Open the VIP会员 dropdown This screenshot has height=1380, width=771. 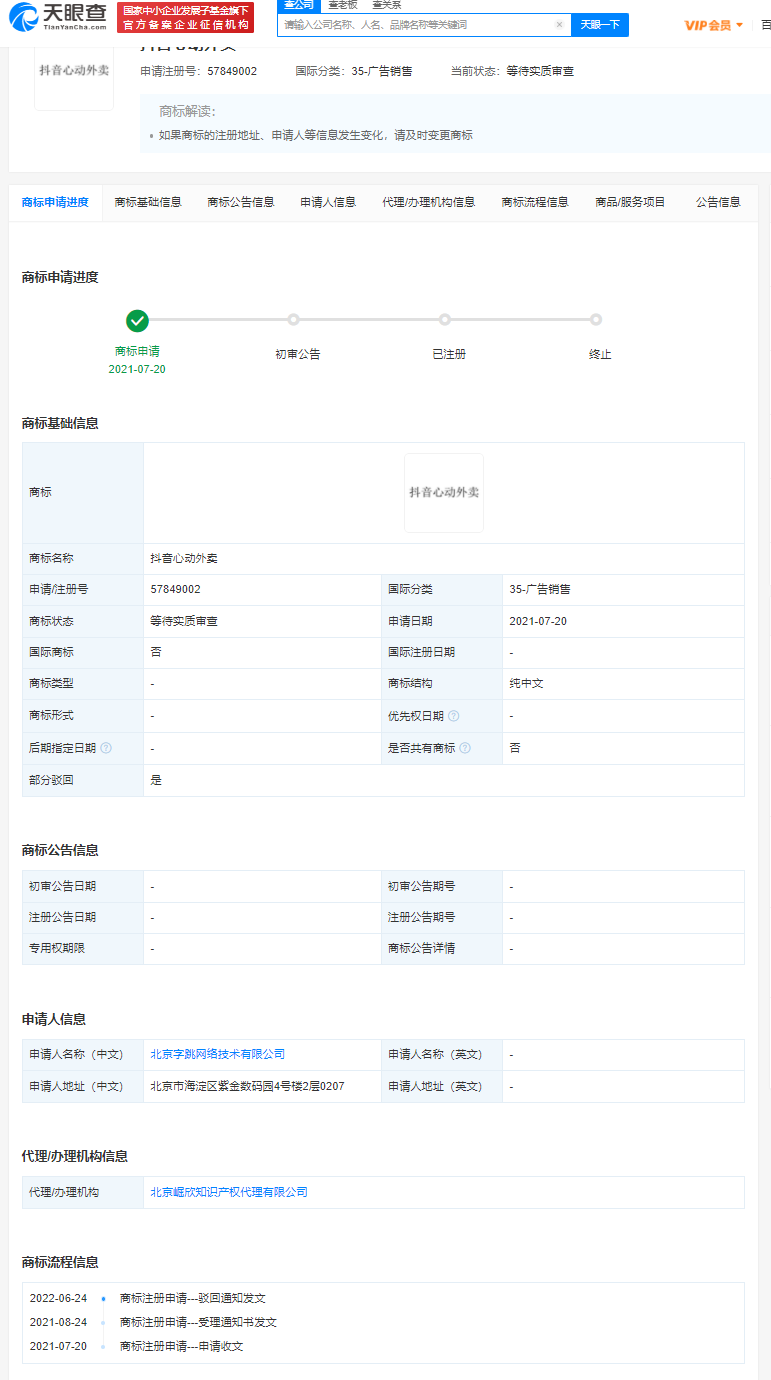(x=714, y=25)
